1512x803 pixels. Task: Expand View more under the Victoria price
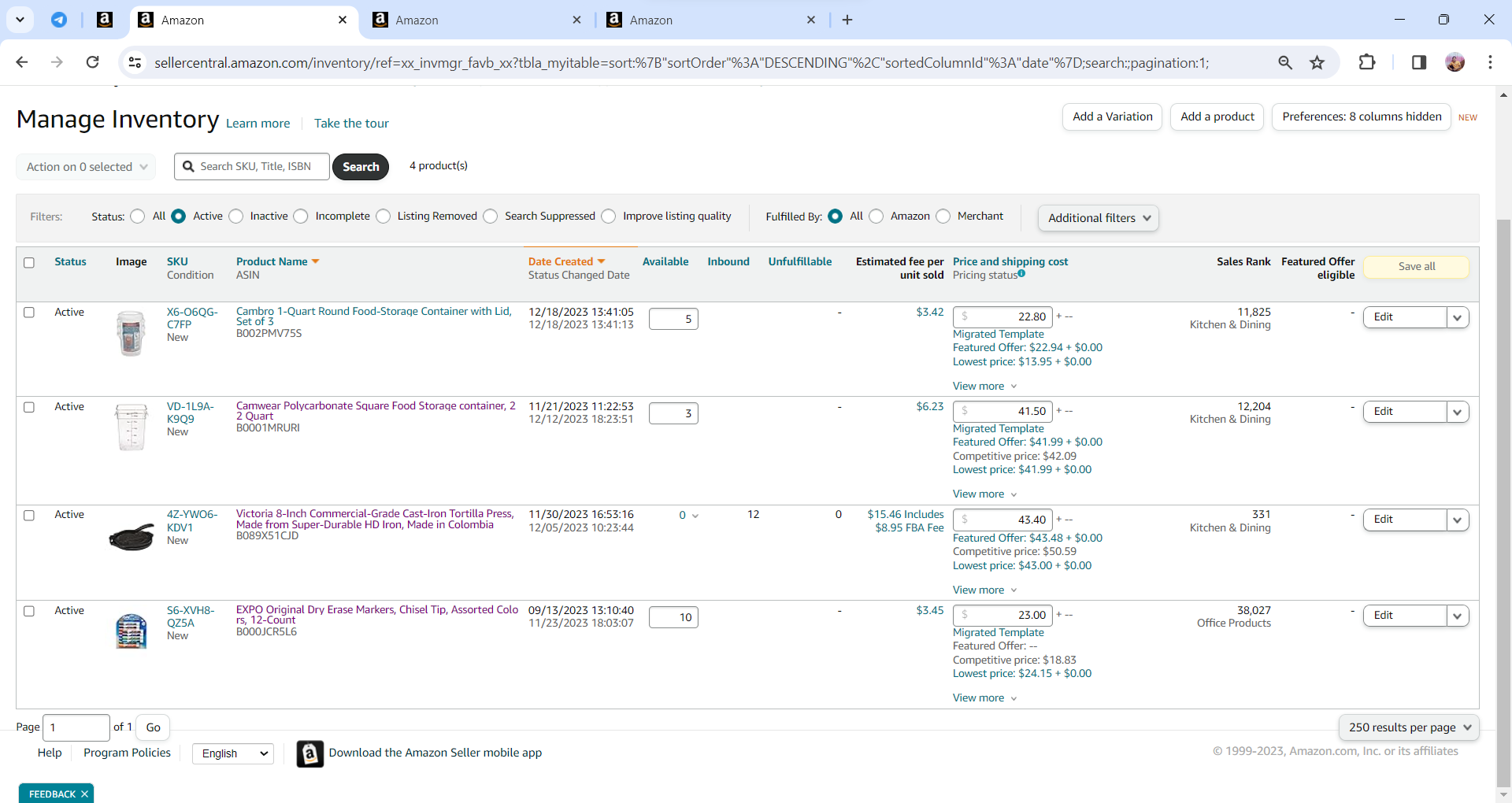pyautogui.click(x=984, y=590)
